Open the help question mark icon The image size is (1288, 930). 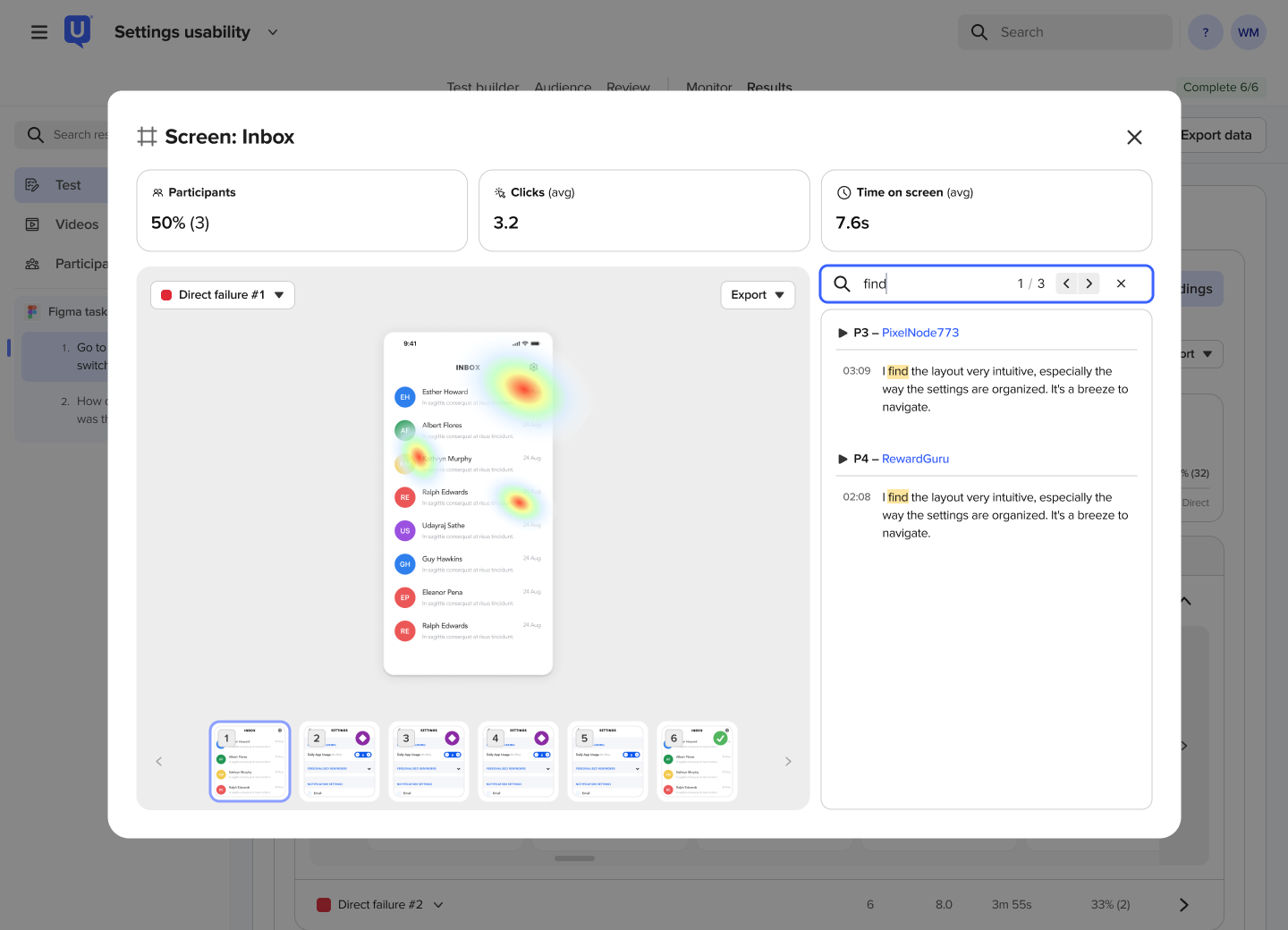click(1206, 32)
